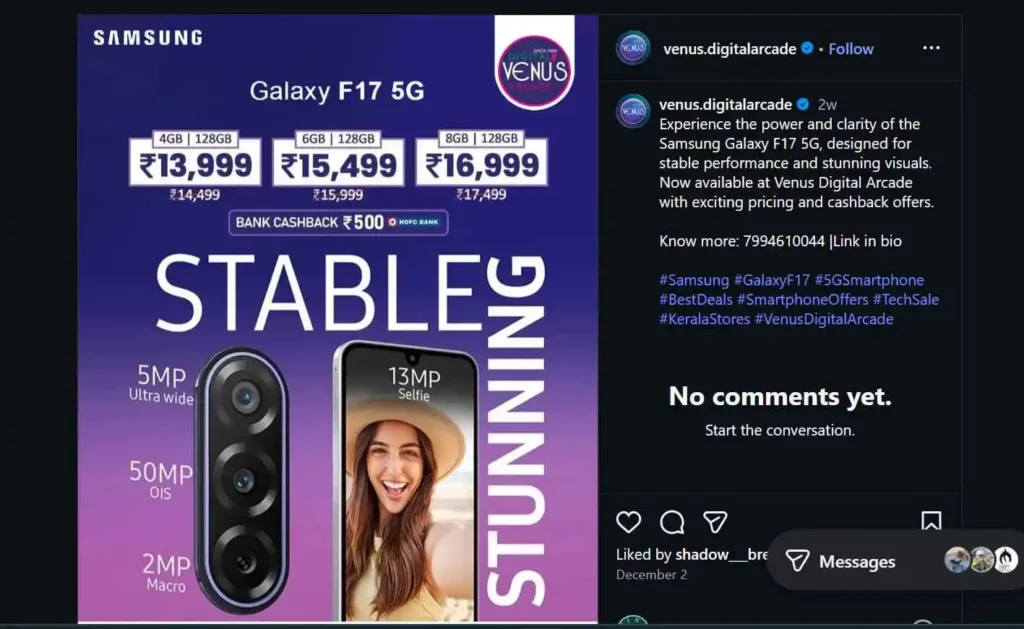Open comments with the speech bubble icon
This screenshot has height=629, width=1024.
click(x=672, y=522)
